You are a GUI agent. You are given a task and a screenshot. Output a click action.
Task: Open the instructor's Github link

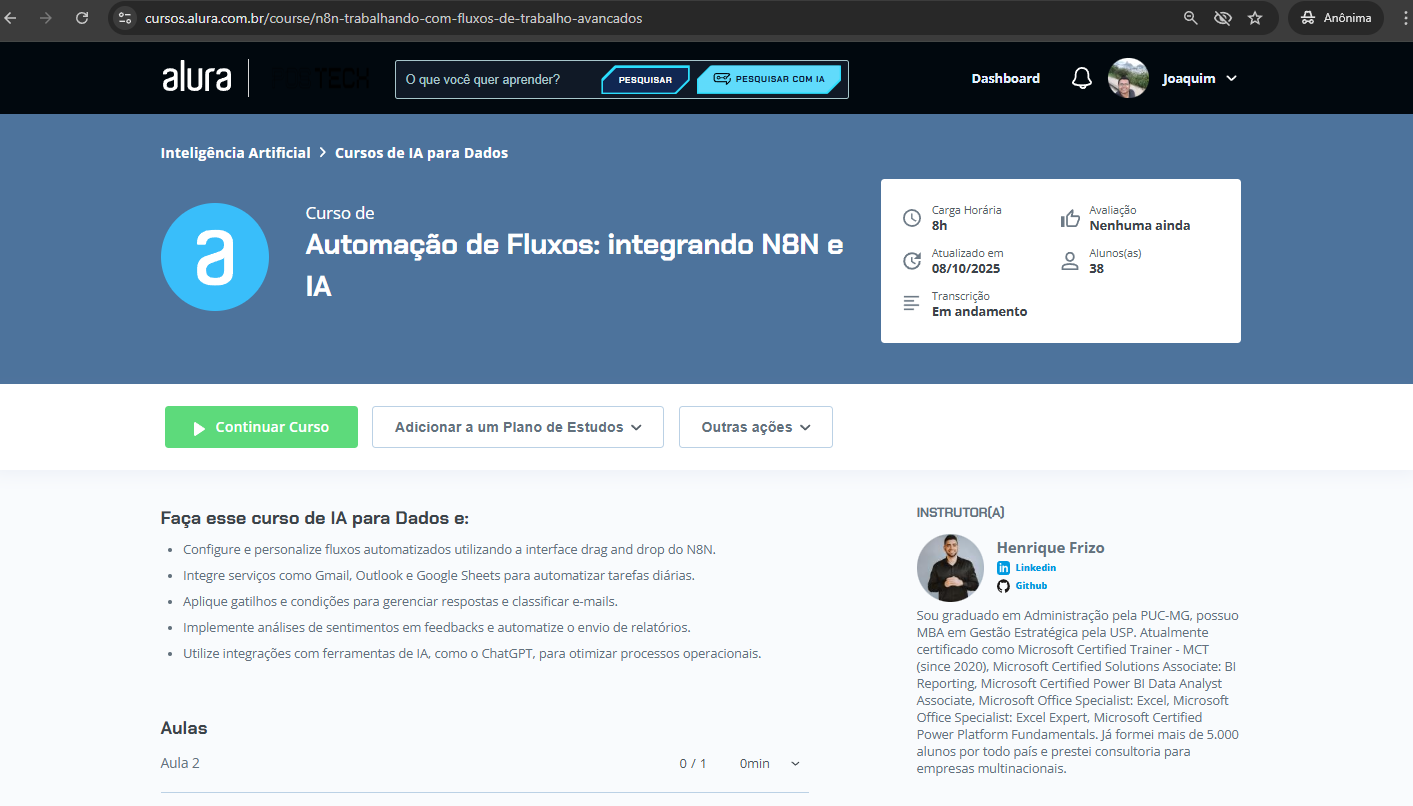tap(1032, 586)
